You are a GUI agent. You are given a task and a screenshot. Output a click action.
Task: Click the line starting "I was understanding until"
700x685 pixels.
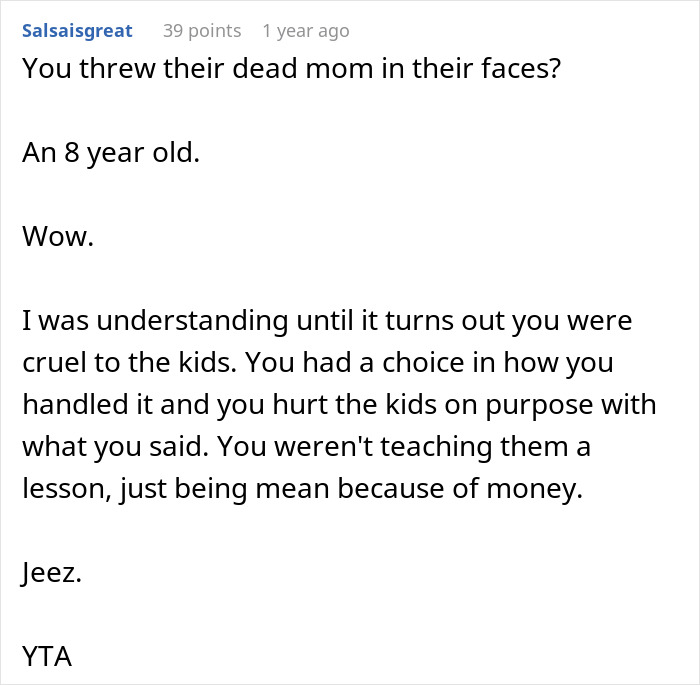pyautogui.click(x=327, y=321)
